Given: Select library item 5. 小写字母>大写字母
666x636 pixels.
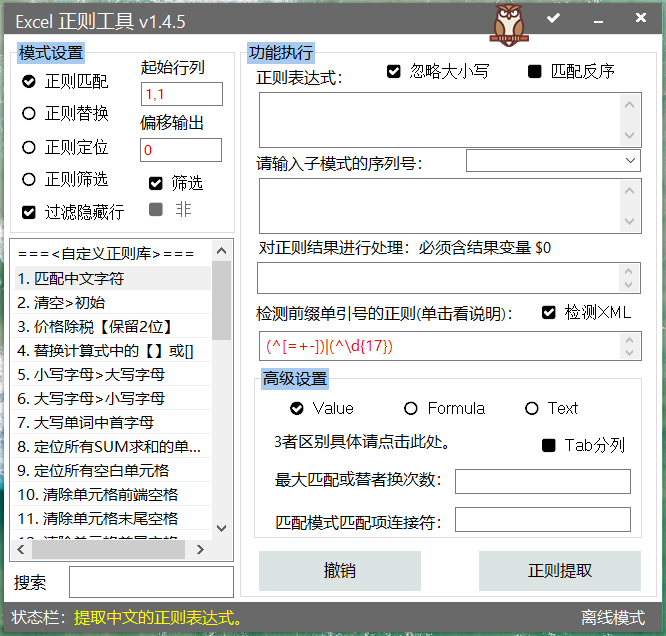Looking at the screenshot, I should [x=112, y=374].
